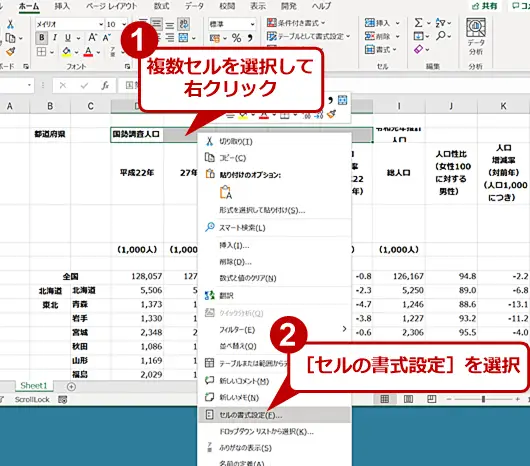This screenshot has width=530, height=466.
Task: Click the Increase Font Size icon
Action: pos(92,38)
